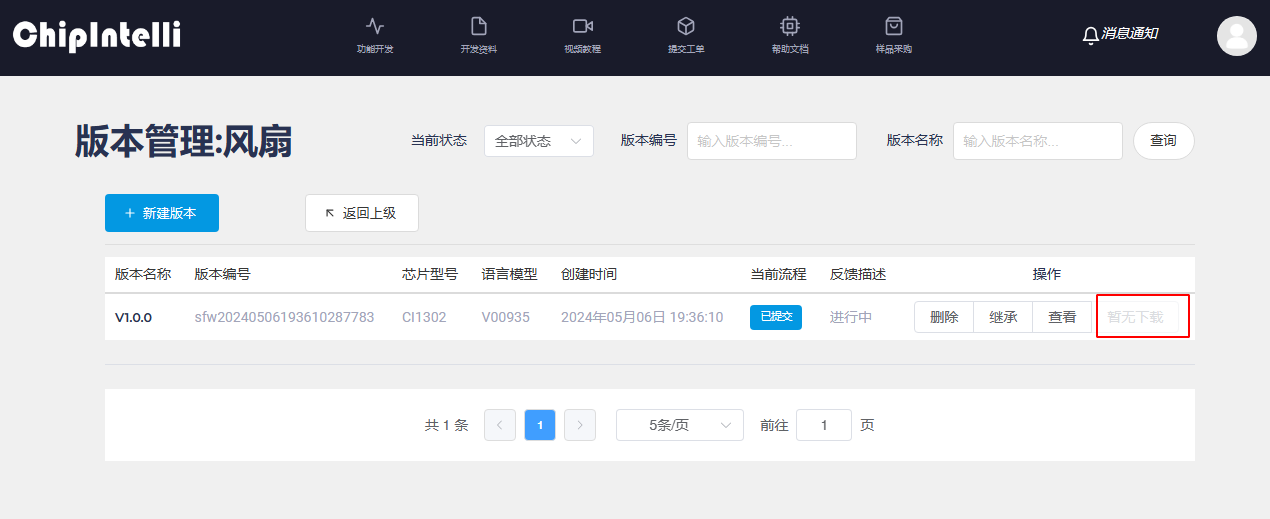
Task: Click the 新建版本 button
Action: click(x=162, y=213)
